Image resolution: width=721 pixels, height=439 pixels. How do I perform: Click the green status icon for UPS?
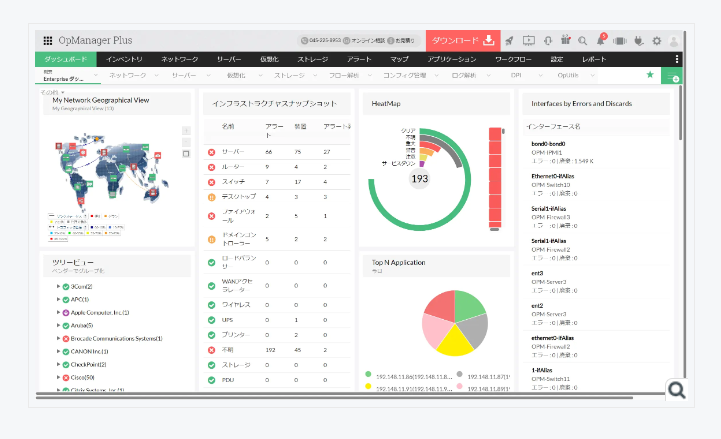coord(212,320)
